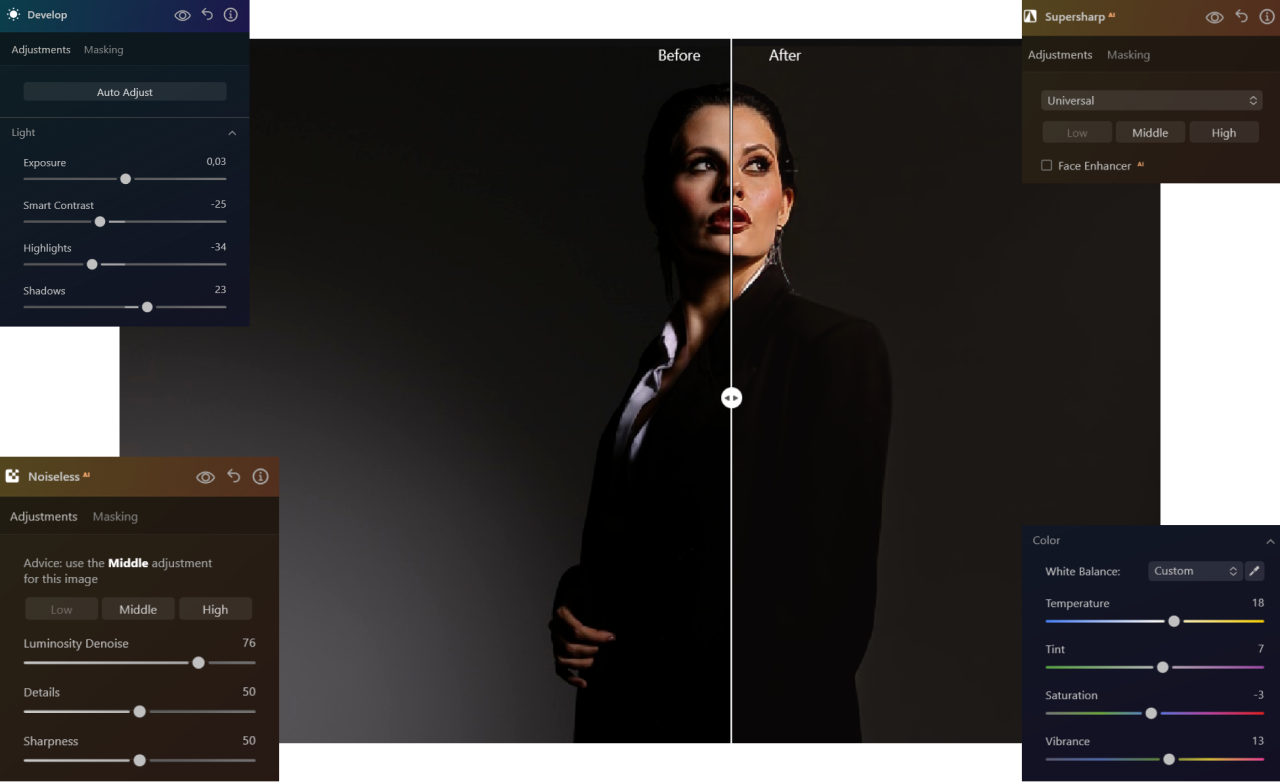Select Adjustments tab in Supersharp panel
Viewport: 1280px width, 782px height.
point(1060,55)
